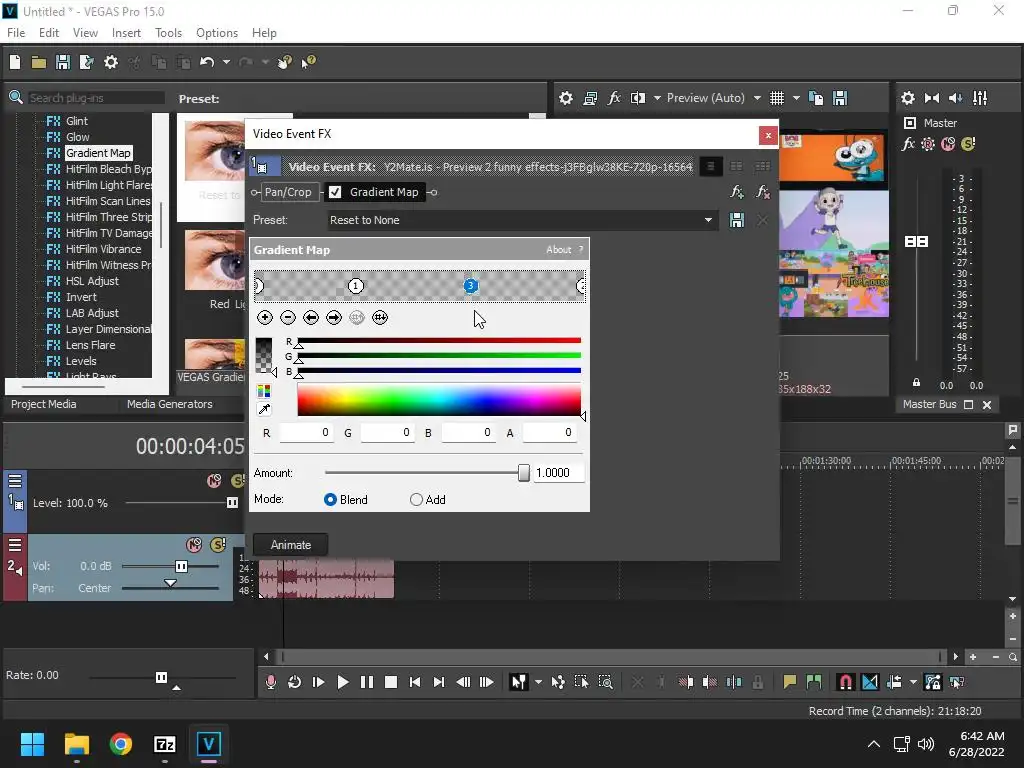Toggle mute on video track 1

(214, 481)
